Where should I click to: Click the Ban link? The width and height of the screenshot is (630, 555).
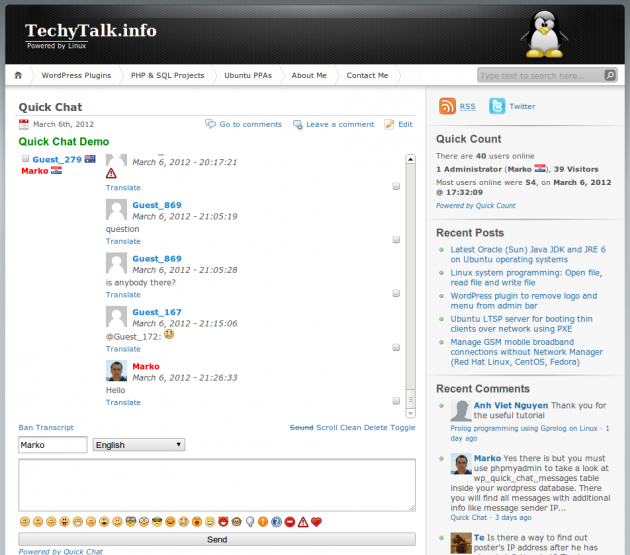[26, 428]
